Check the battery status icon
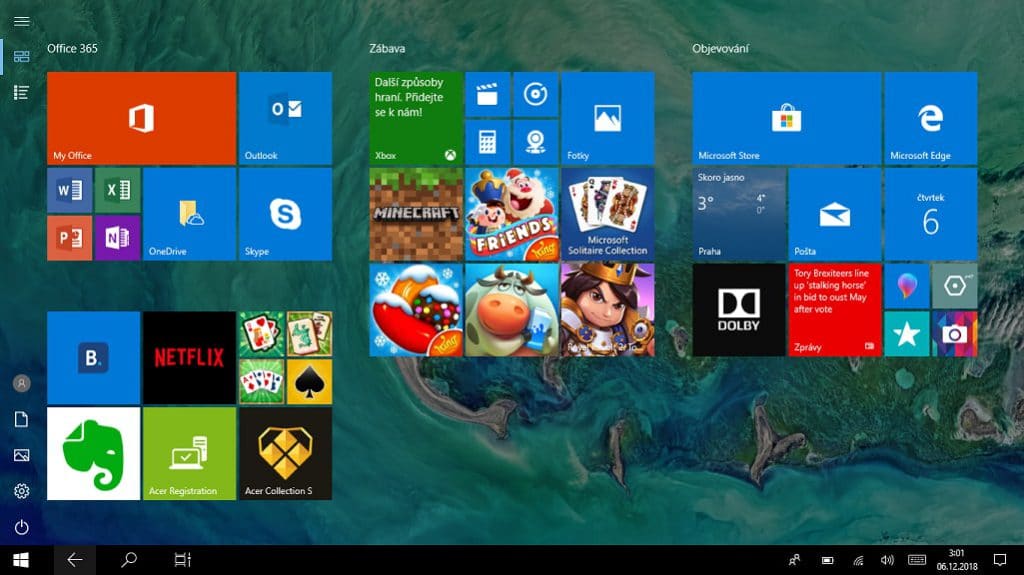1024x575 pixels. 827,560
